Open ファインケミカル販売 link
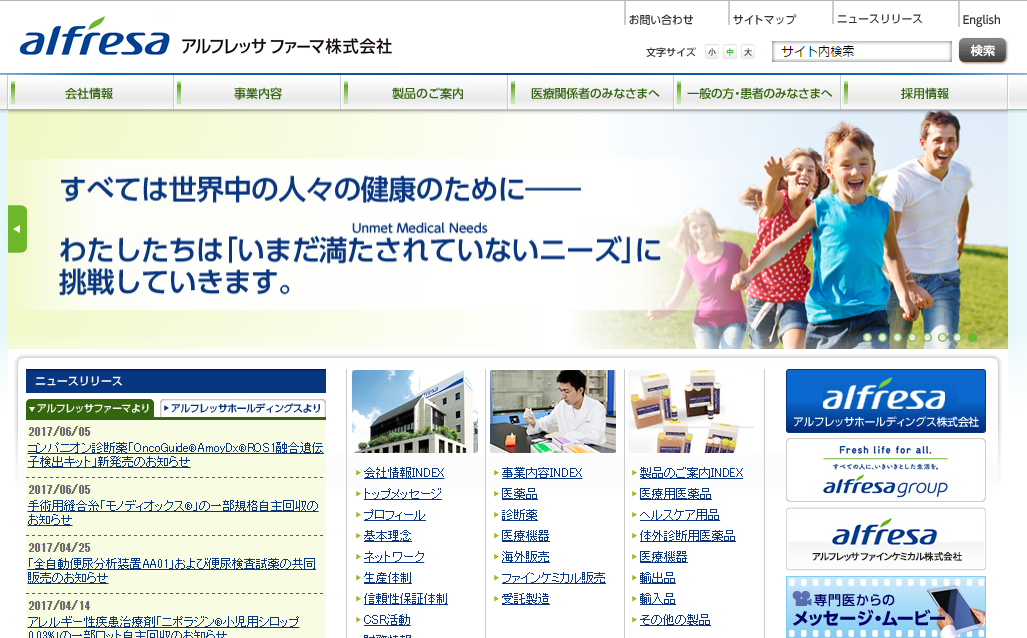 click(x=553, y=578)
